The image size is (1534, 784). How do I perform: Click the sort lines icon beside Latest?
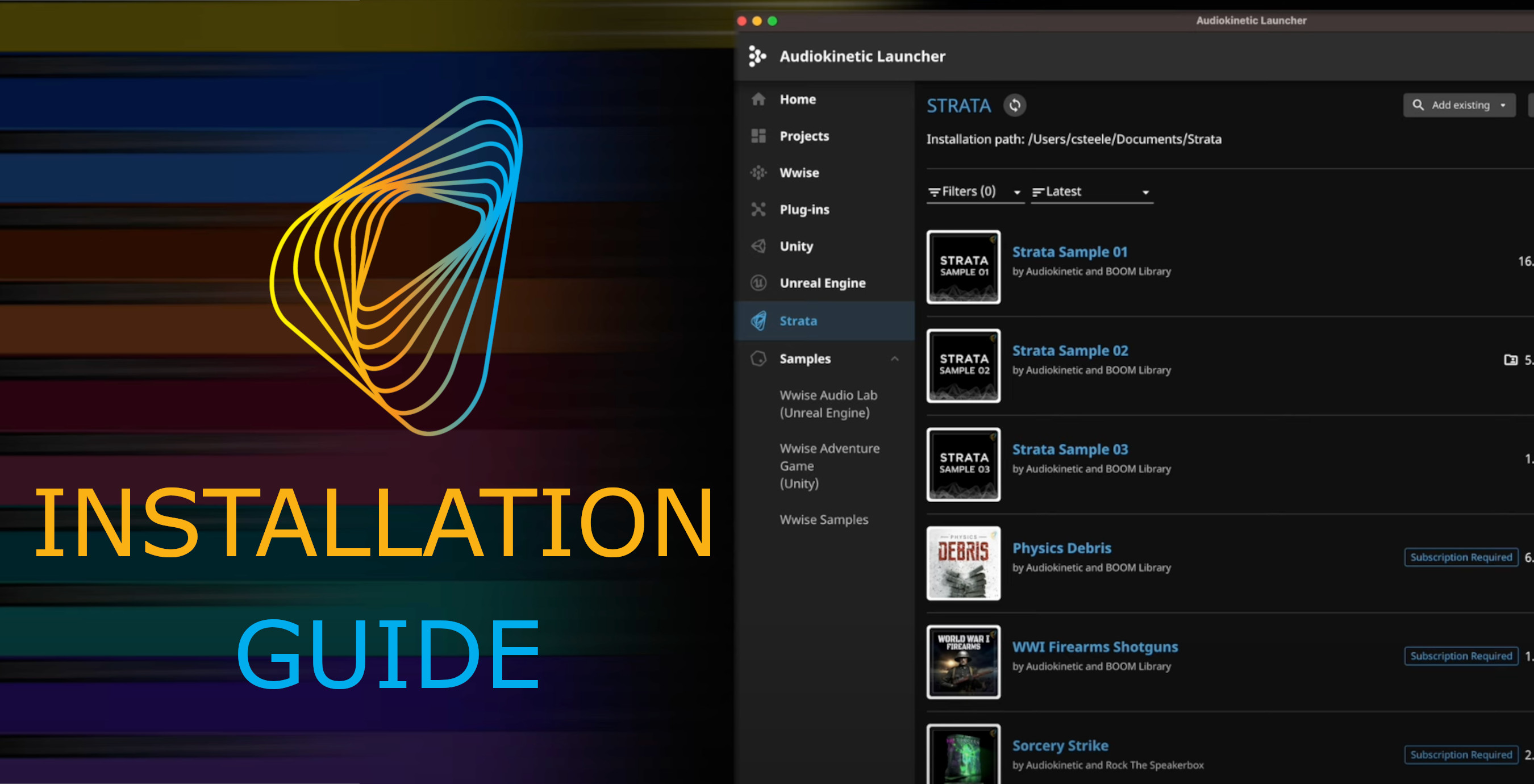click(x=1037, y=191)
